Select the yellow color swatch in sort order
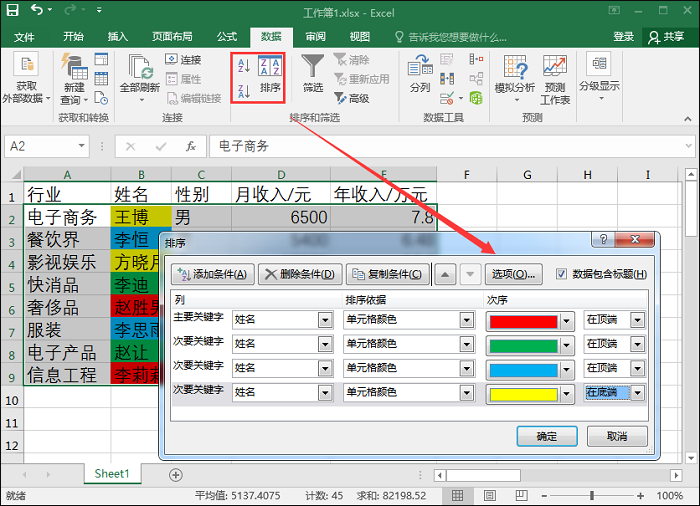 coord(521,393)
